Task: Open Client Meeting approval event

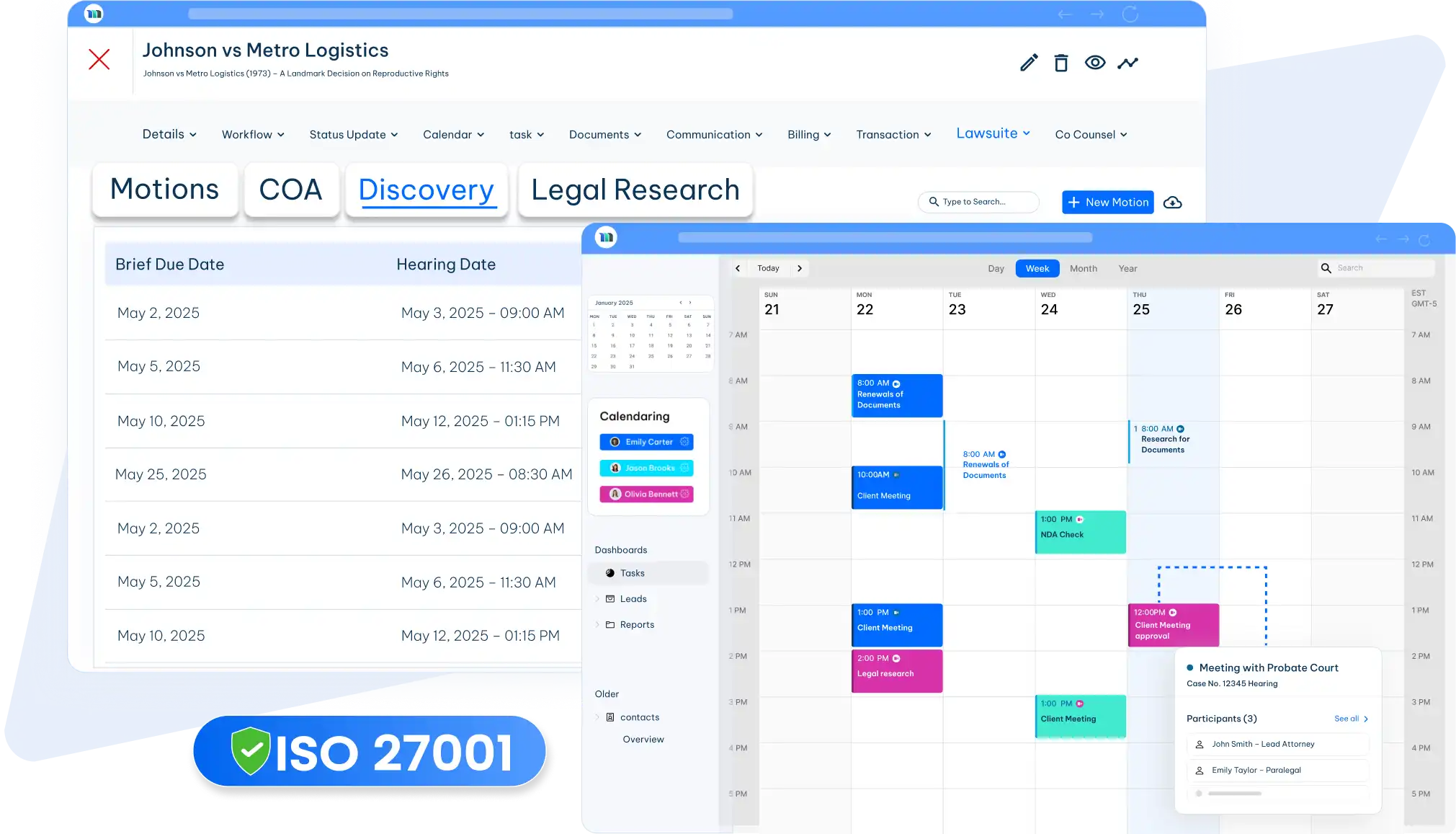Action: (1173, 624)
